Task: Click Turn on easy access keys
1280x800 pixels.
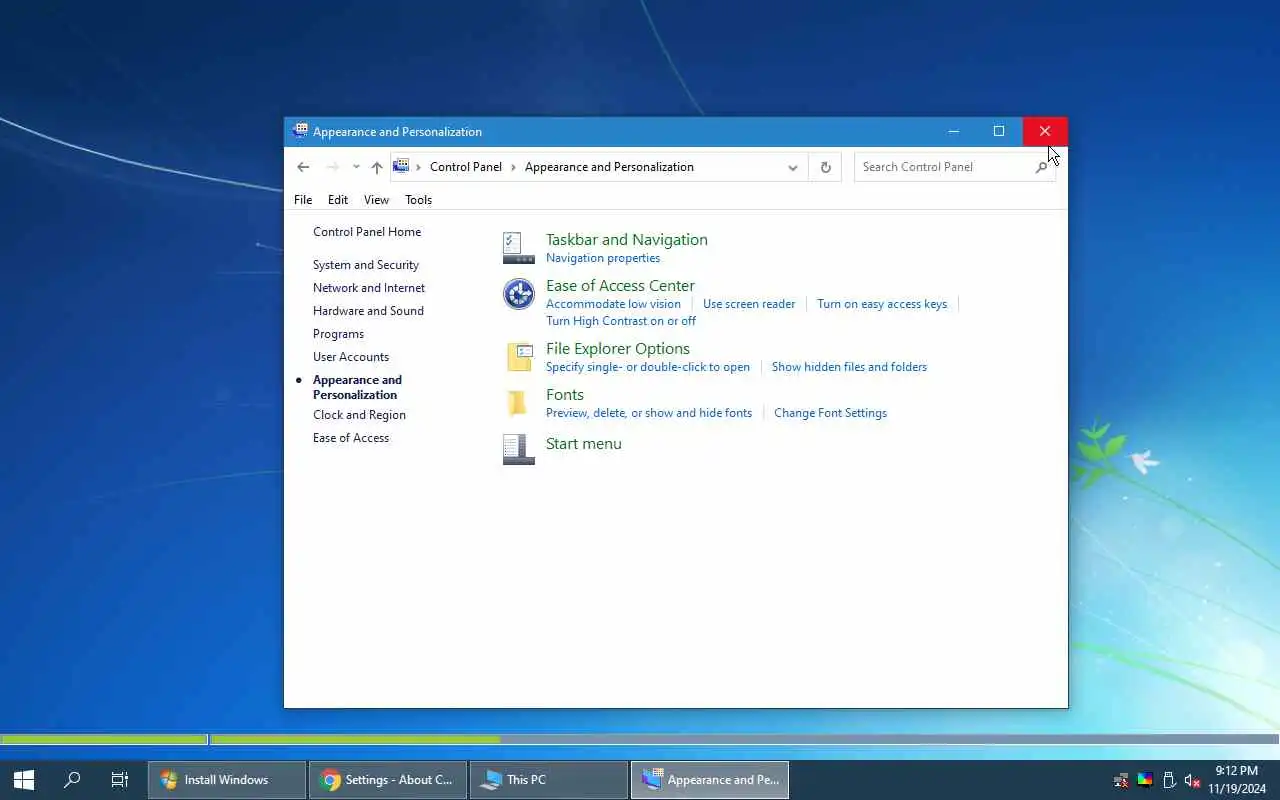Action: [882, 304]
